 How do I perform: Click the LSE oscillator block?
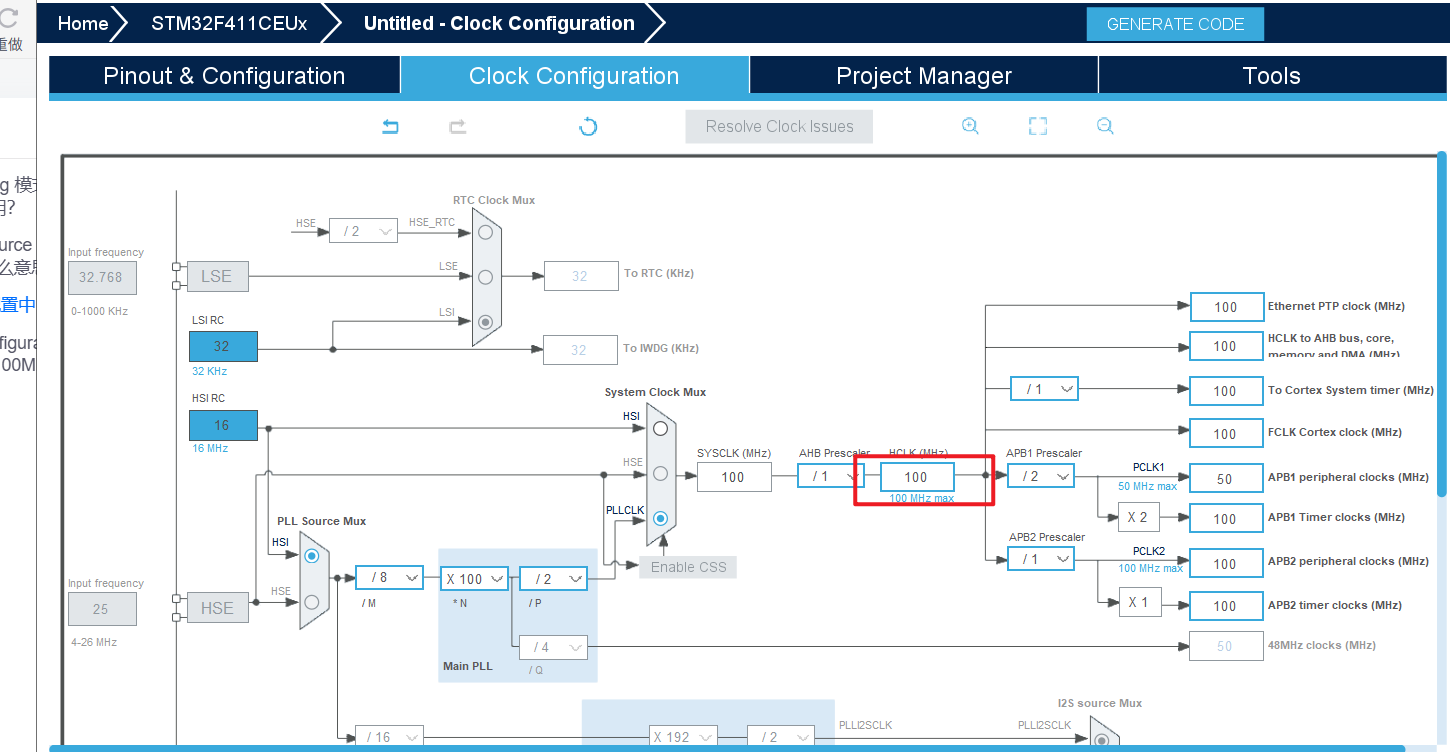click(x=217, y=276)
